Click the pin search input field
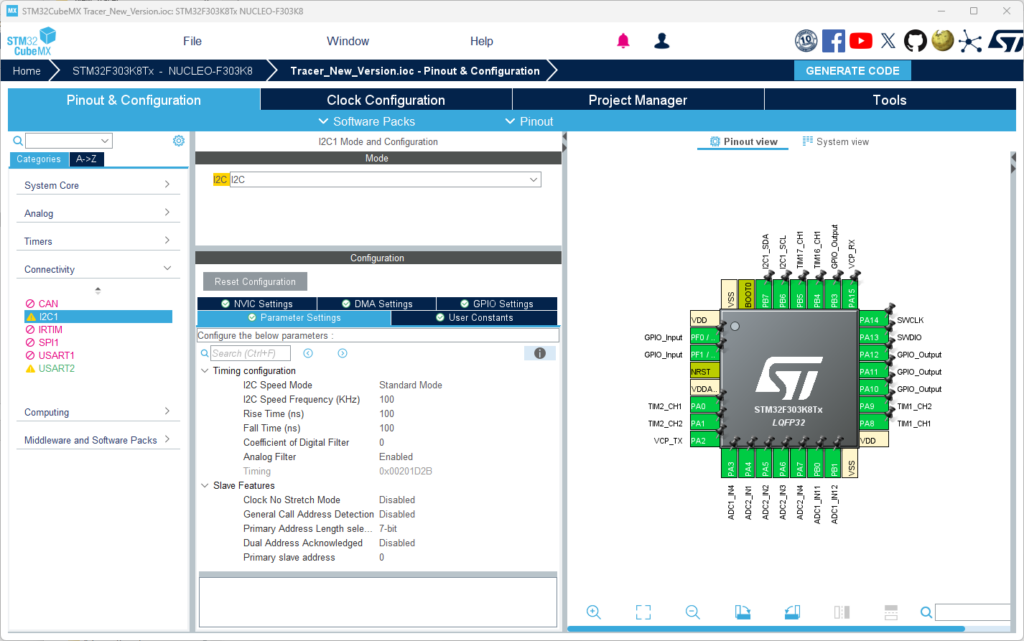The image size is (1024, 641). click(973, 612)
